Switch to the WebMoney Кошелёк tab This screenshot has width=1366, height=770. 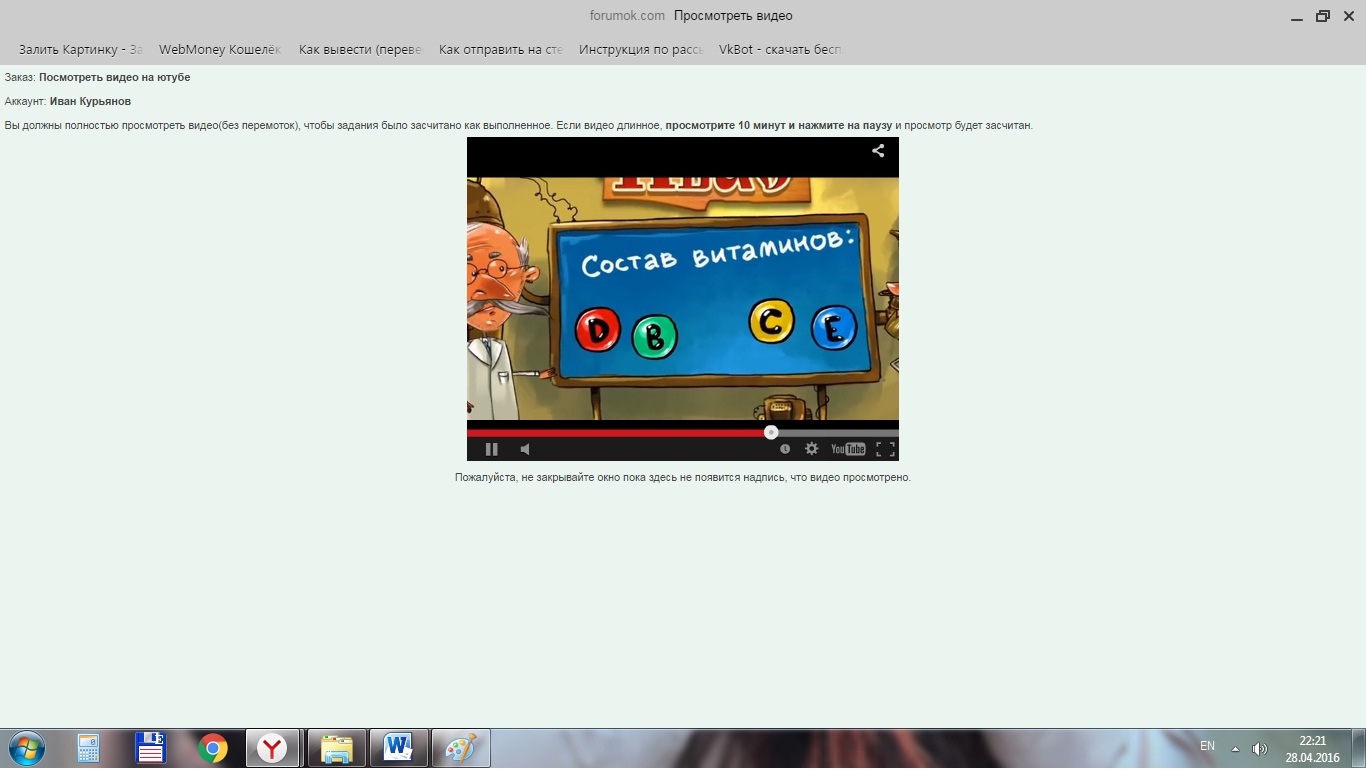[x=220, y=49]
